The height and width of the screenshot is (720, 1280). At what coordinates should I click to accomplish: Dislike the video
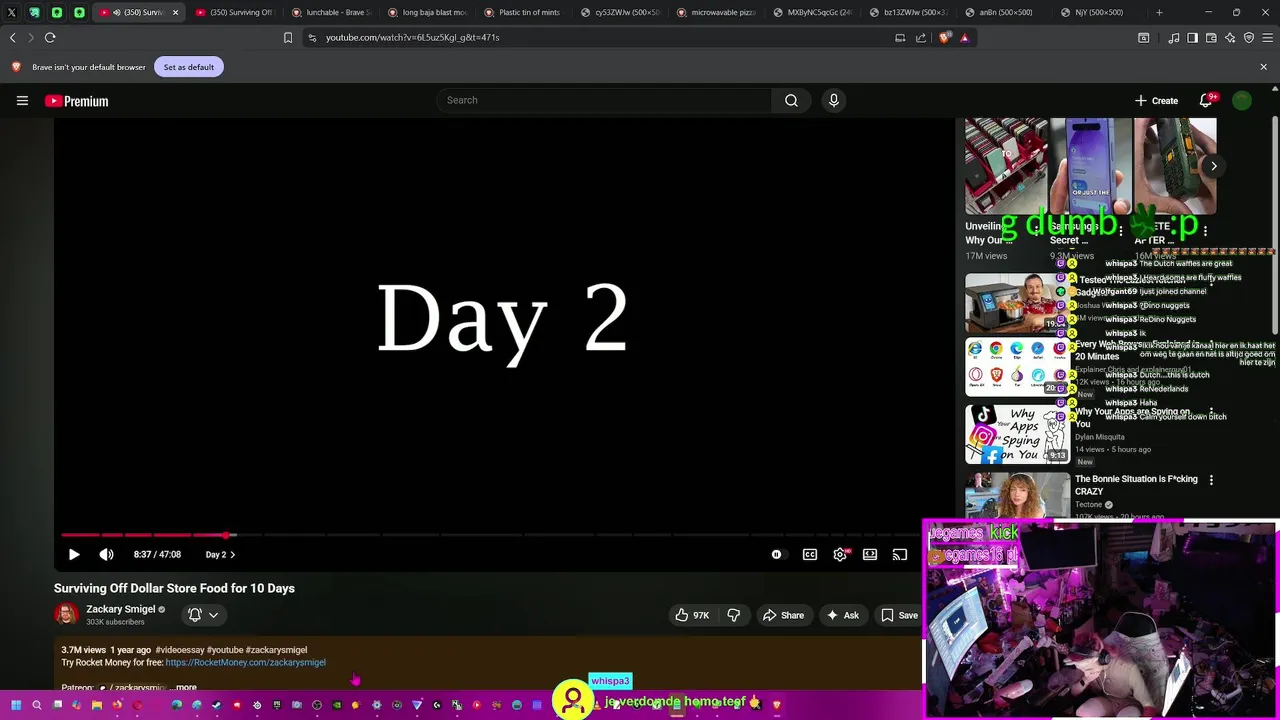734,615
